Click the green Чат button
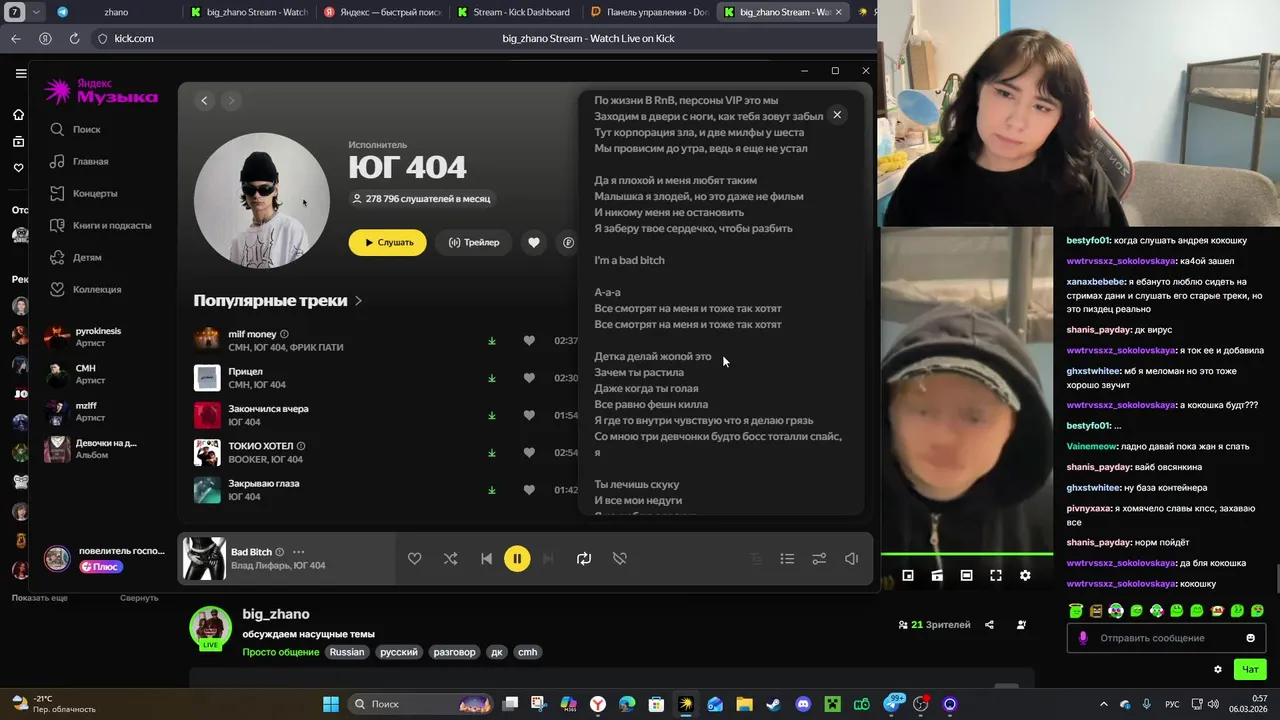The height and width of the screenshot is (720, 1280). [x=1251, y=669]
